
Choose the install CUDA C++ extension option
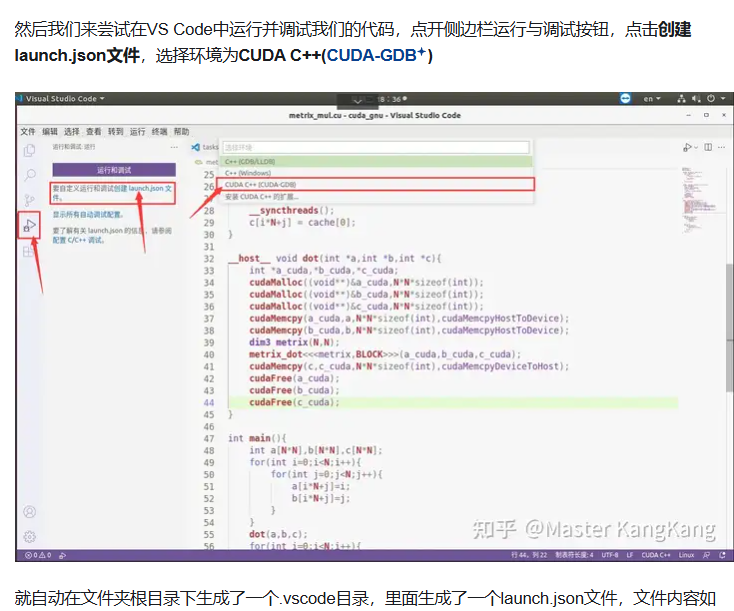pyautogui.click(x=376, y=197)
